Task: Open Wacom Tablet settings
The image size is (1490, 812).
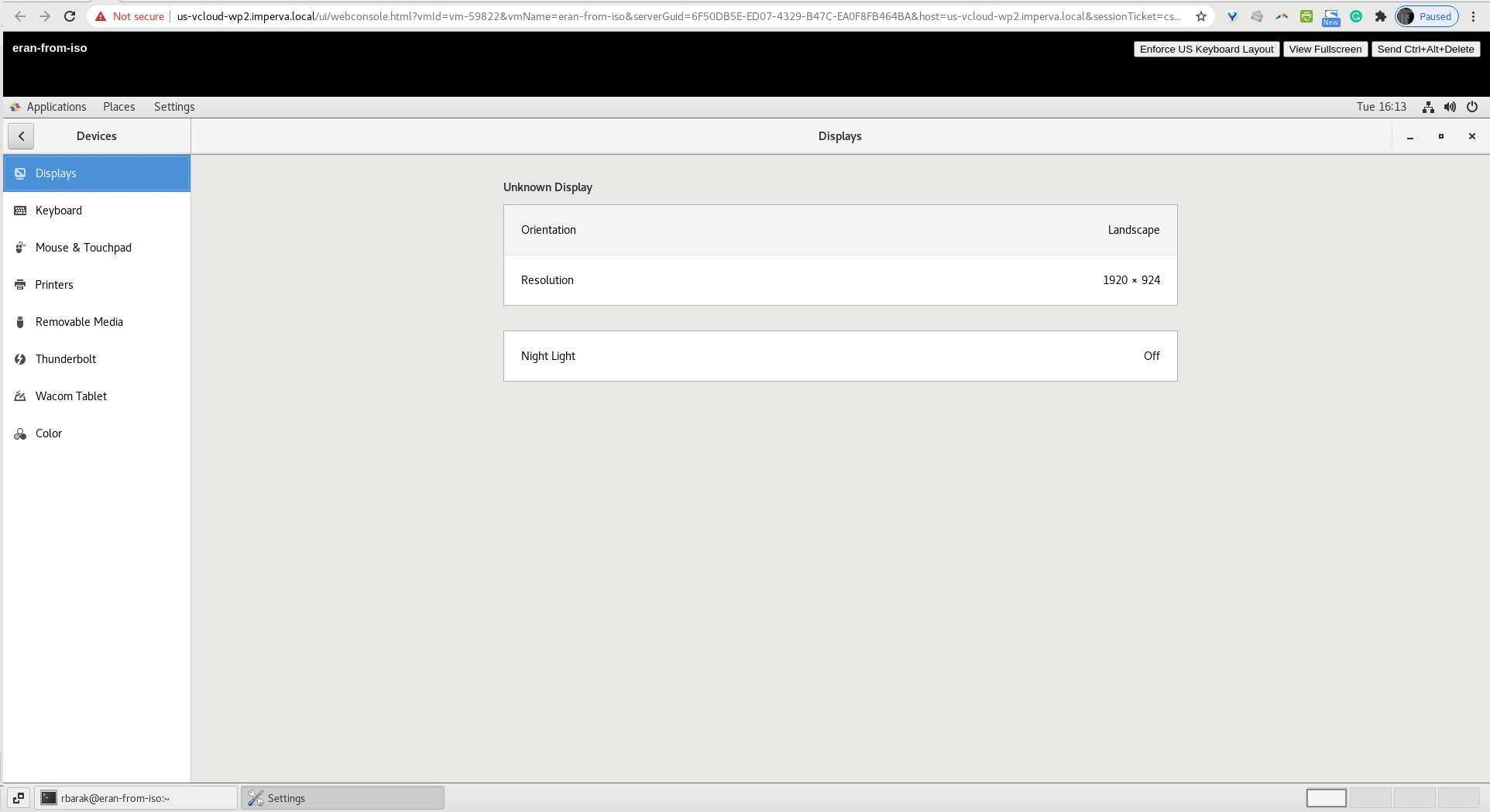Action: (71, 396)
